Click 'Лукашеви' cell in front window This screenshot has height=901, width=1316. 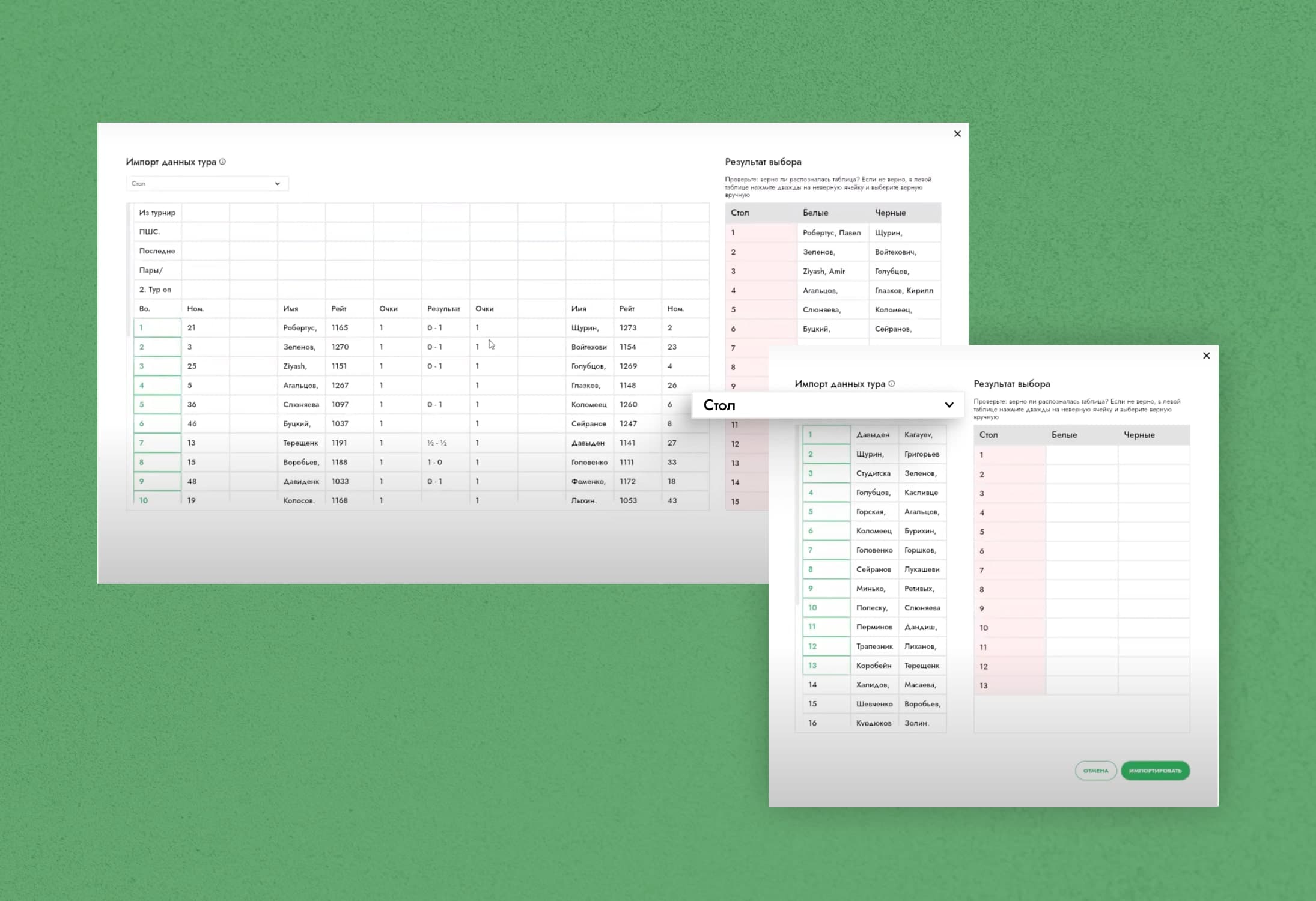click(x=922, y=569)
